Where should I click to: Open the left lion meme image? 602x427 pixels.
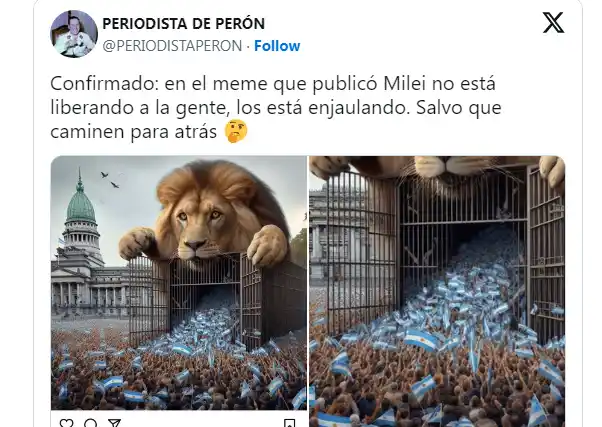(179, 283)
